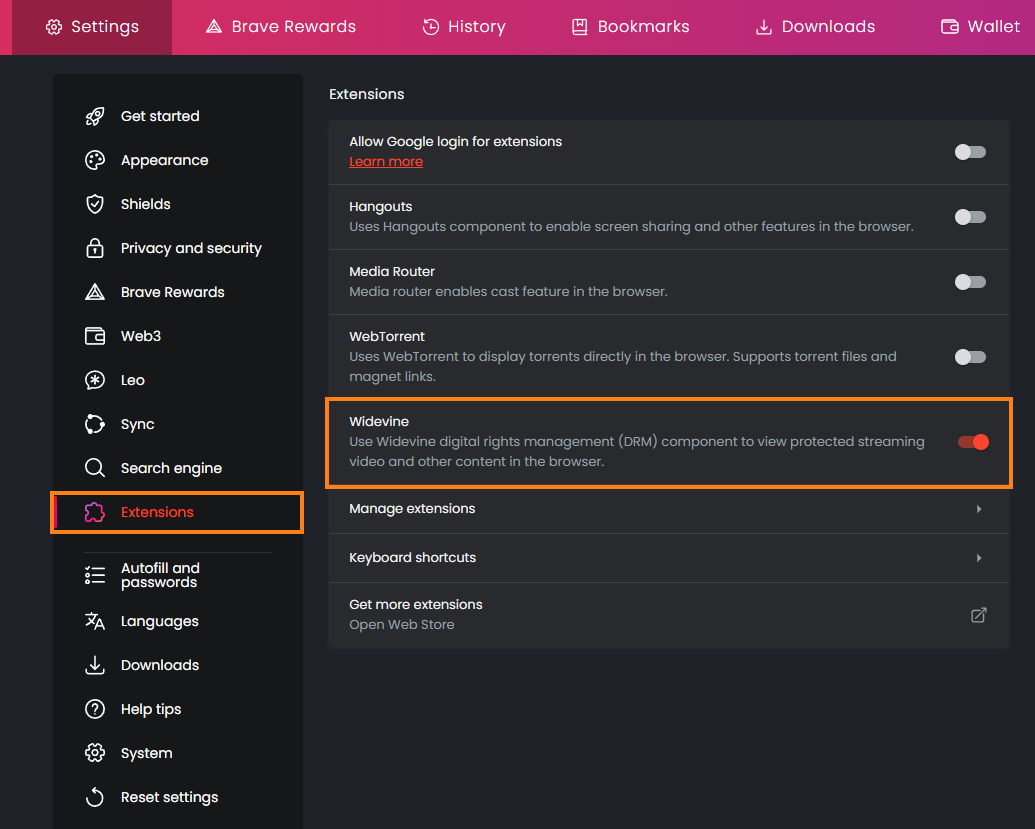Click the shield icon beside Shields
The width and height of the screenshot is (1035, 829).
tap(95, 204)
